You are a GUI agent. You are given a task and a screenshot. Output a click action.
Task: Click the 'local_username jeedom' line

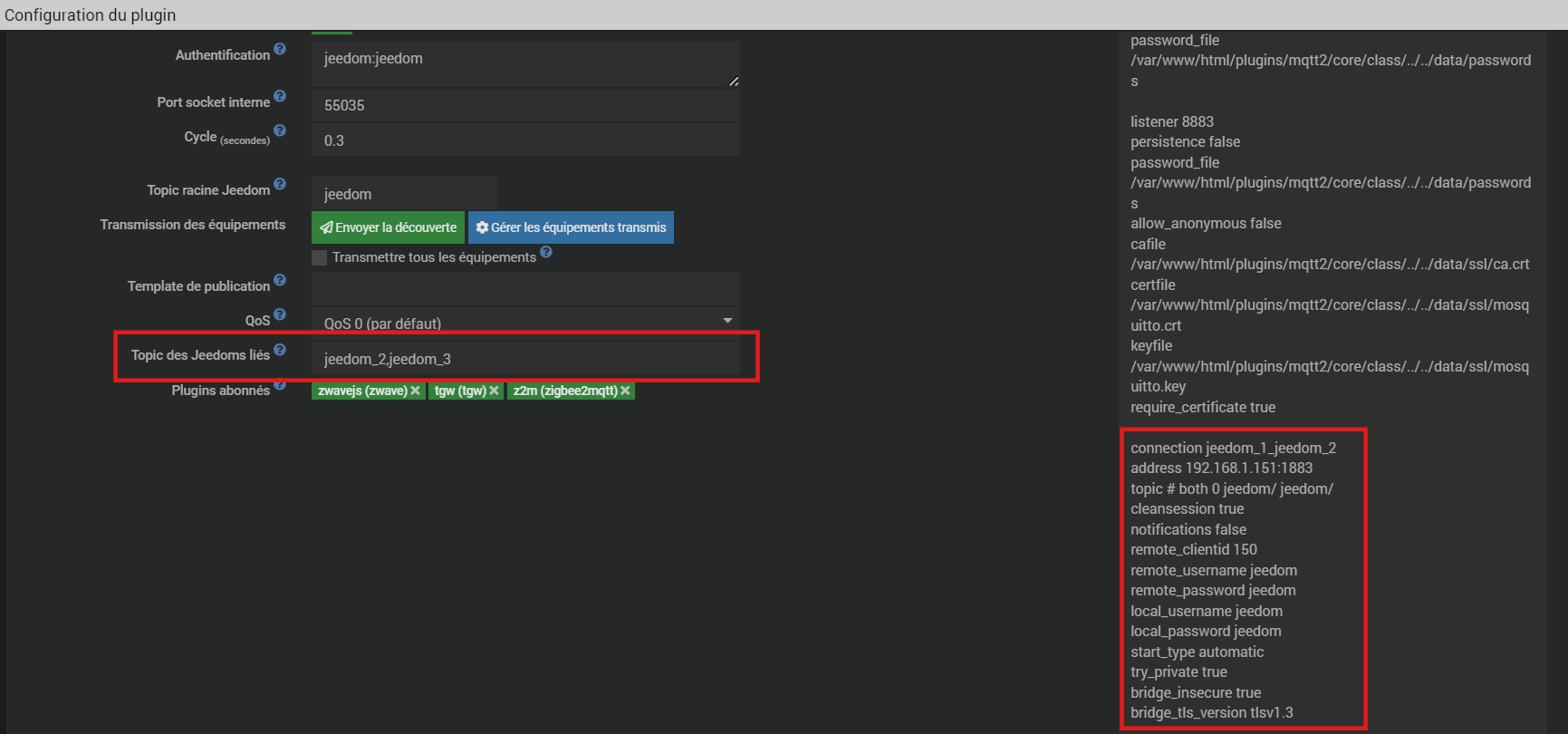pos(1207,611)
